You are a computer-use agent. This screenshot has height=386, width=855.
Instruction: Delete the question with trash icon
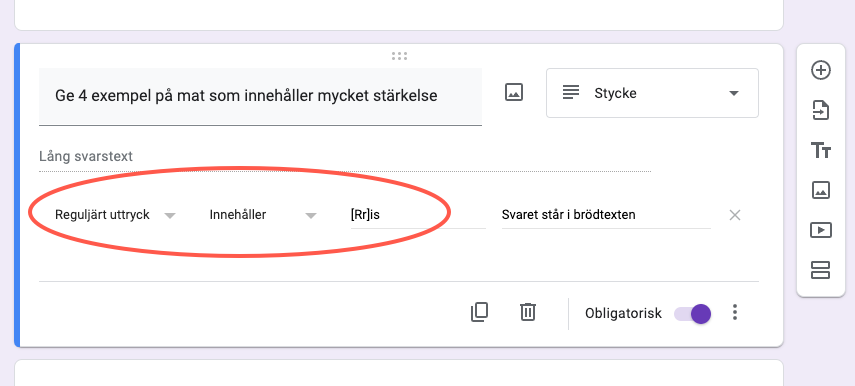tap(527, 312)
